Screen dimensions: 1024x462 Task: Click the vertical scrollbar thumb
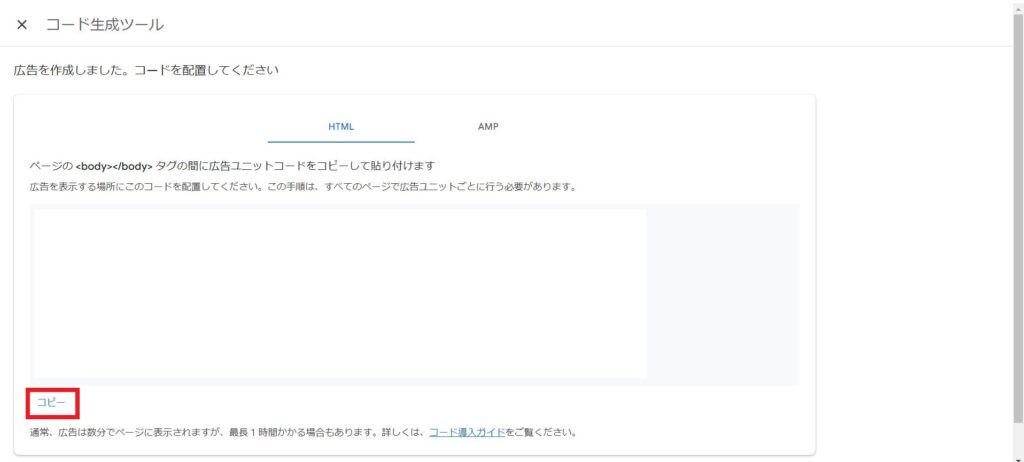click(x=1017, y=200)
